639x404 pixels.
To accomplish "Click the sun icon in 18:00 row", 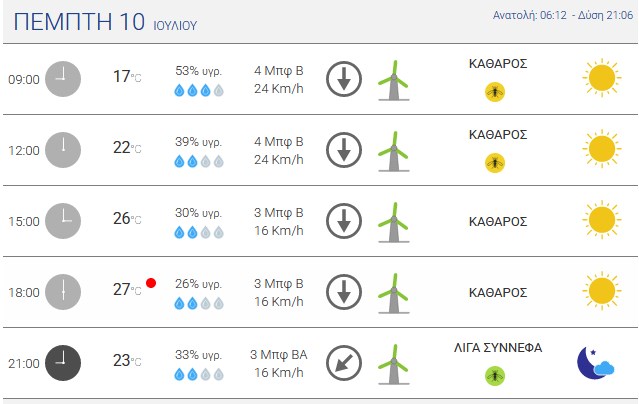I will pos(602,291).
